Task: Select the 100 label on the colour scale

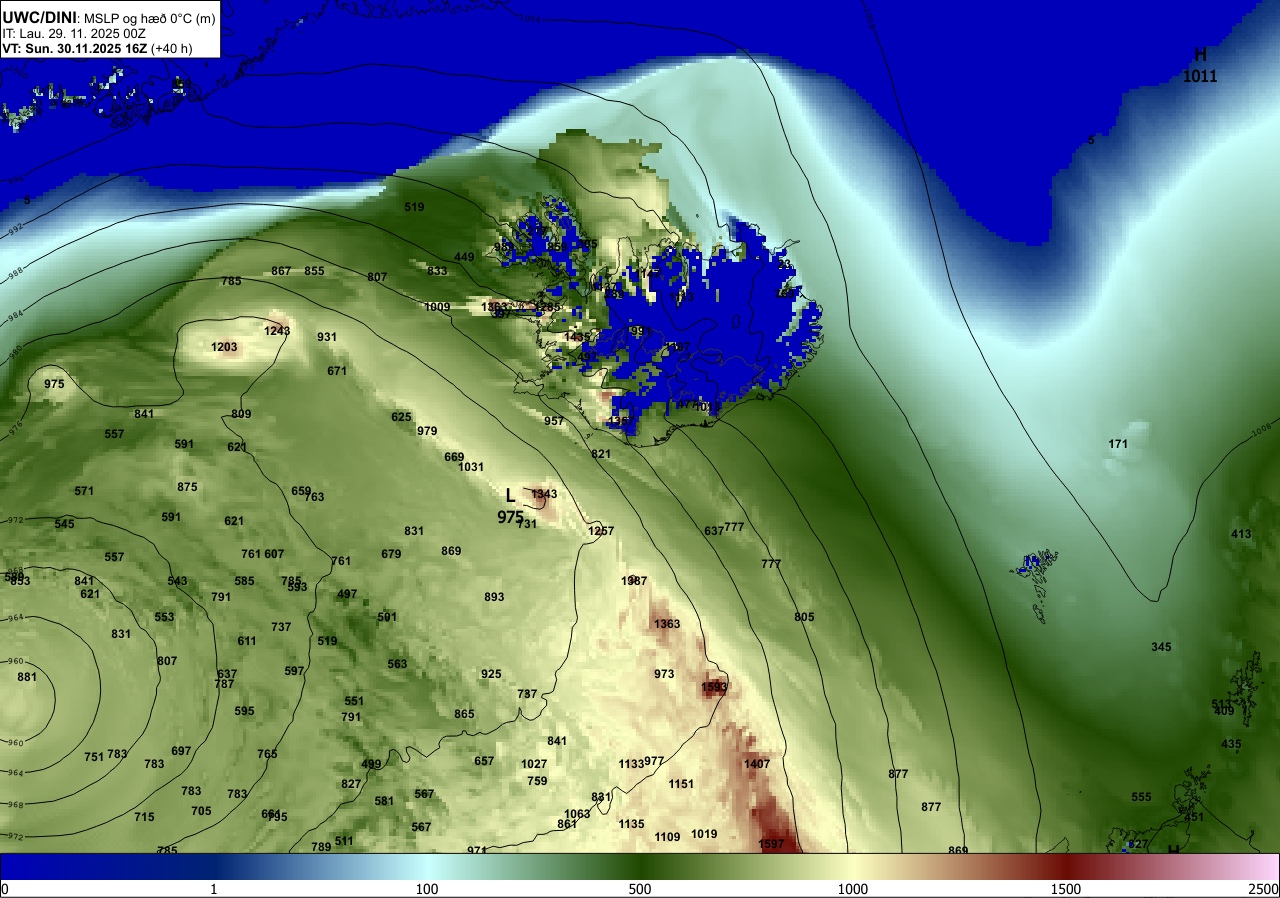Action: pos(427,889)
